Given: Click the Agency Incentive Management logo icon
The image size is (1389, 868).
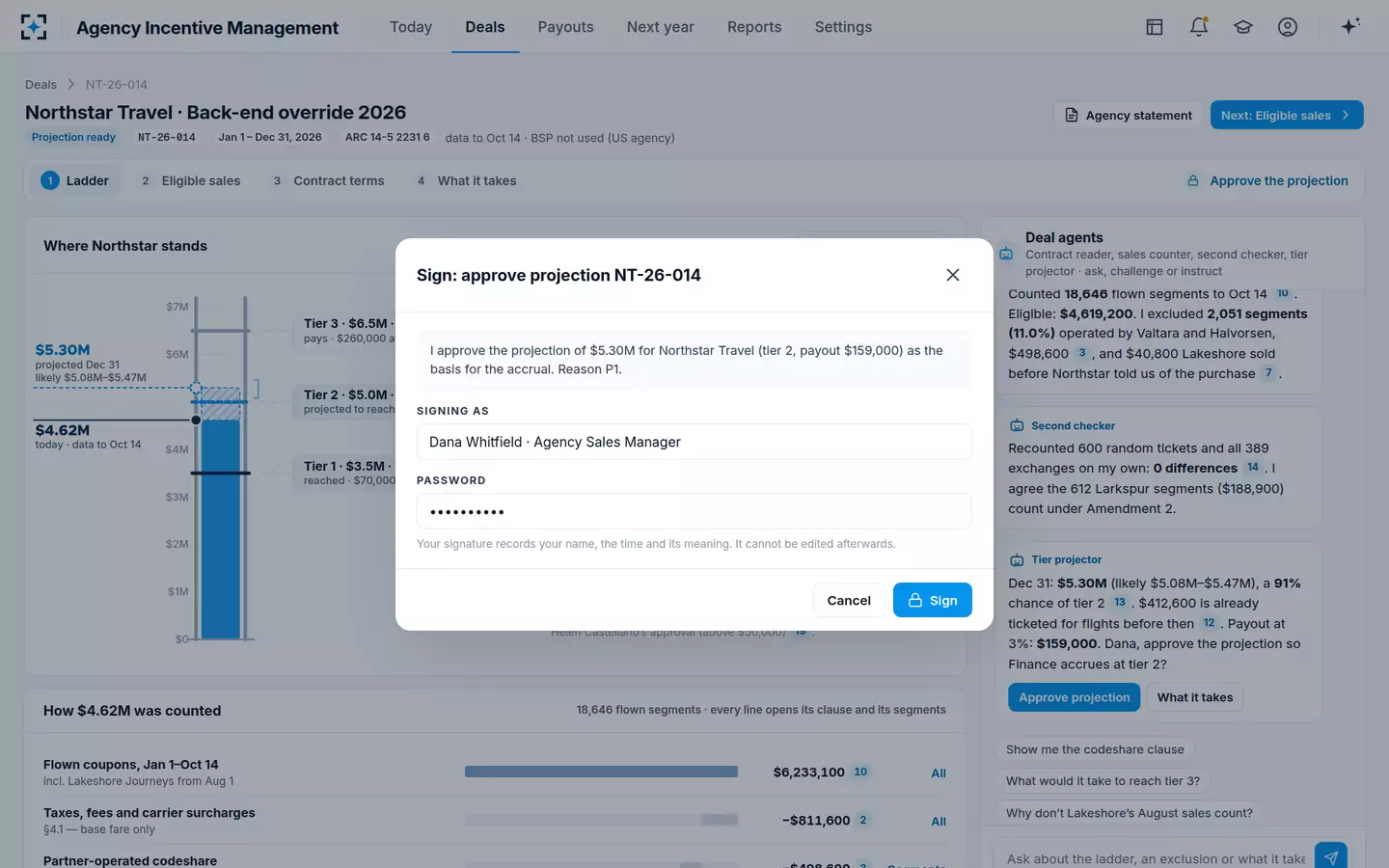Looking at the screenshot, I should [34, 27].
